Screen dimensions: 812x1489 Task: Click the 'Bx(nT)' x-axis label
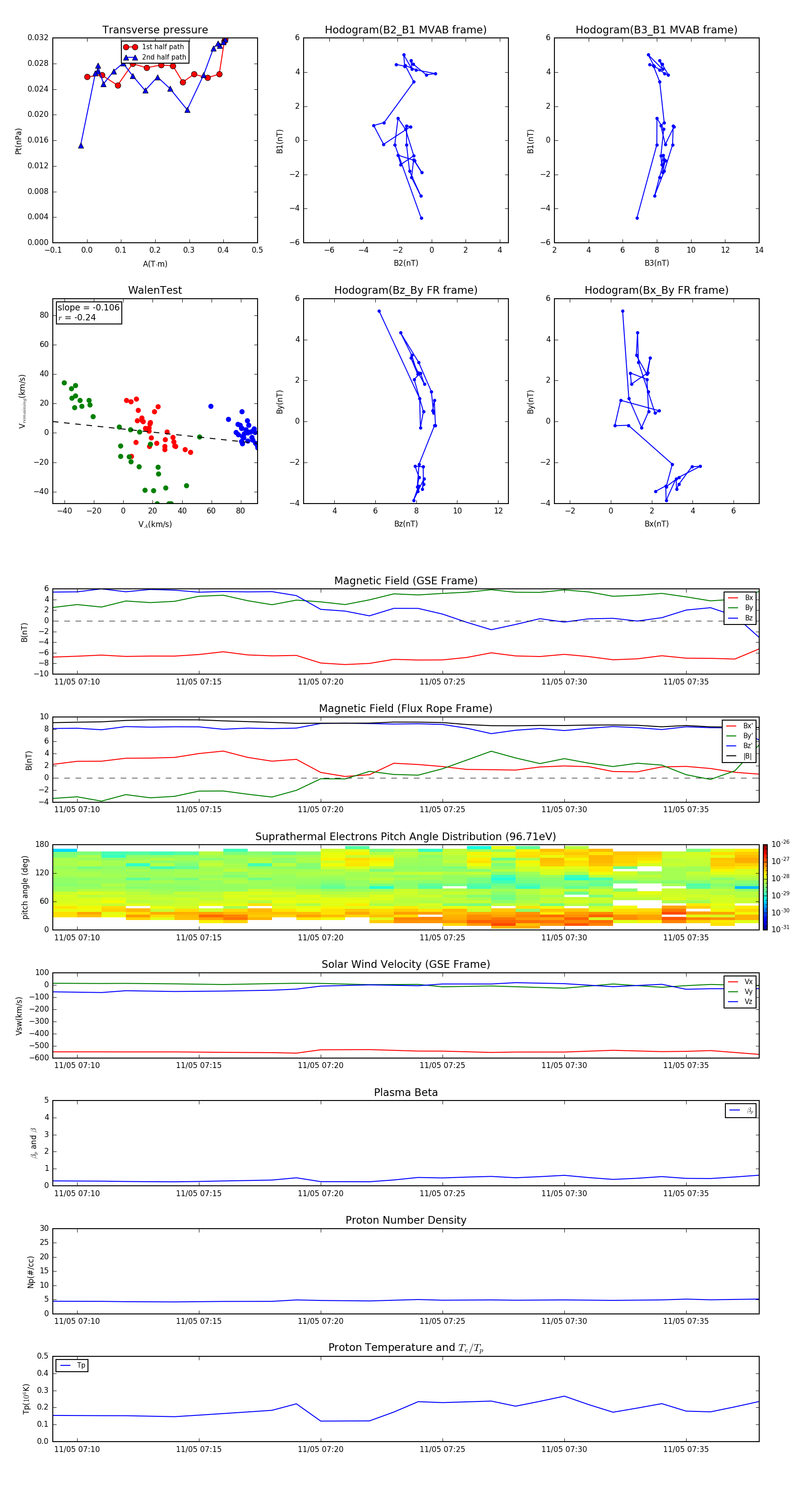pos(656,524)
